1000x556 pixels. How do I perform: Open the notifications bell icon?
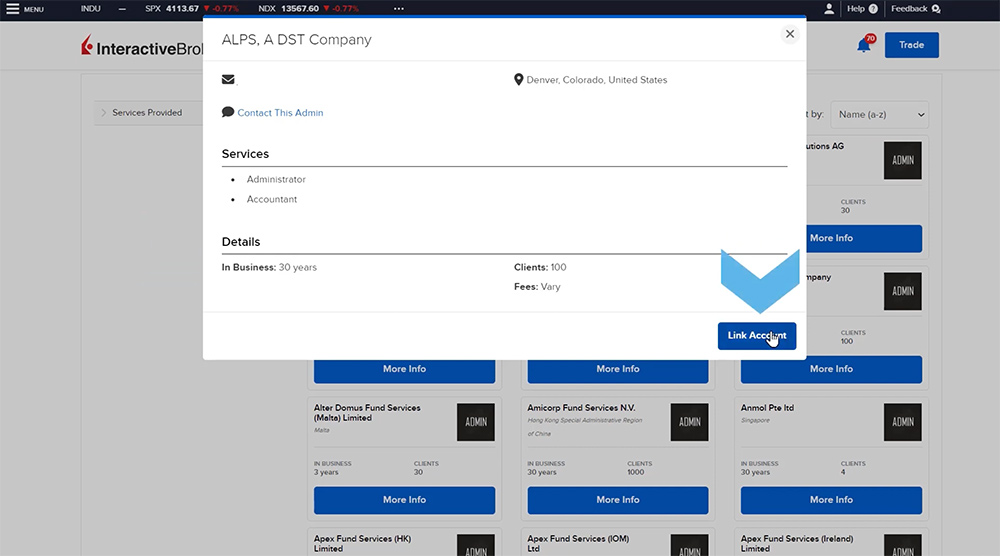864,45
